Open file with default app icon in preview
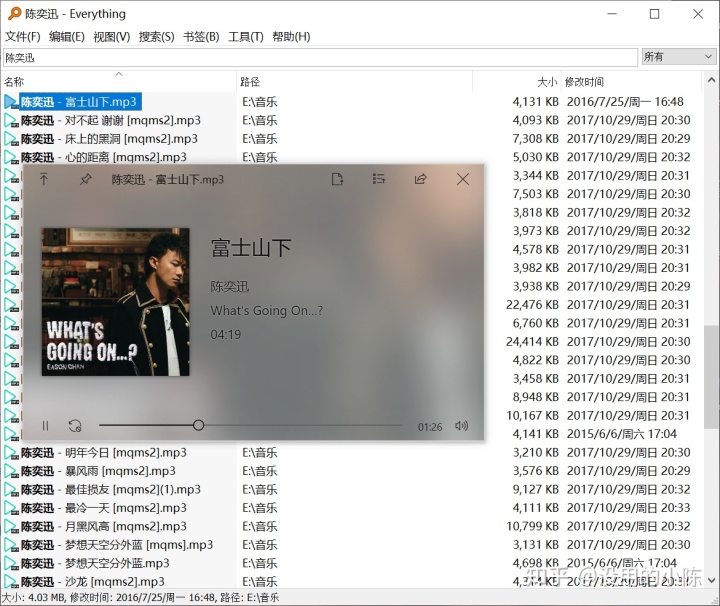 pyautogui.click(x=338, y=179)
